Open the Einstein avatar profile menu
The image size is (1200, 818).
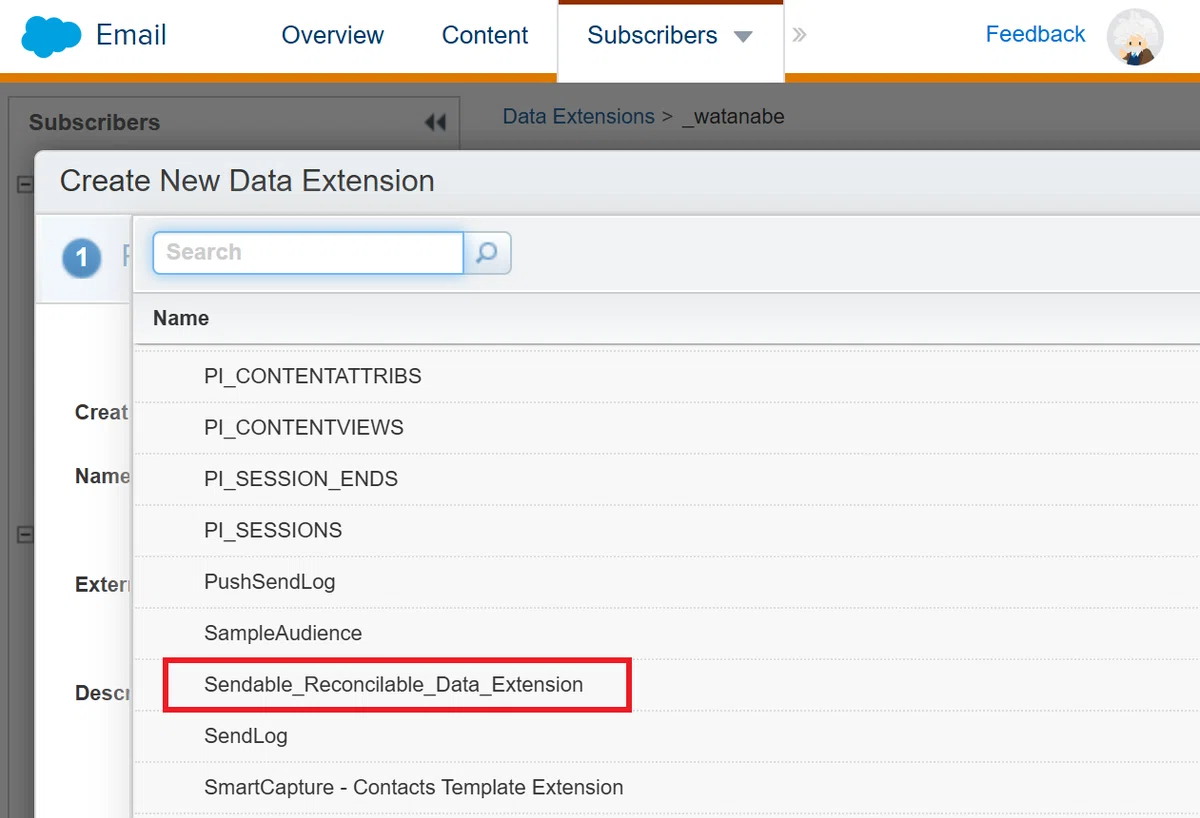pos(1135,37)
